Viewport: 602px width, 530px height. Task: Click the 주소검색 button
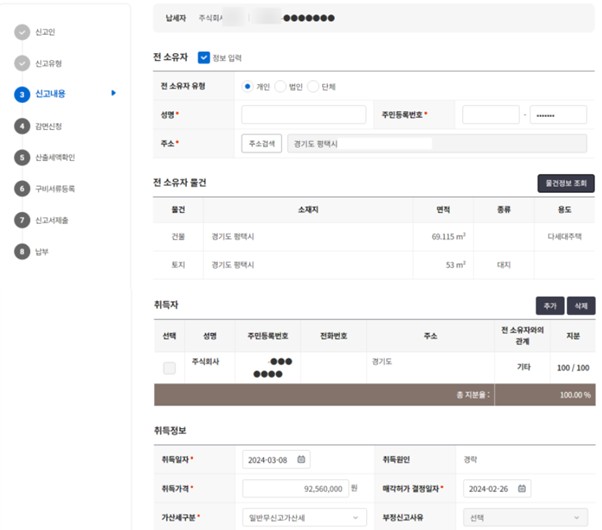(x=261, y=144)
